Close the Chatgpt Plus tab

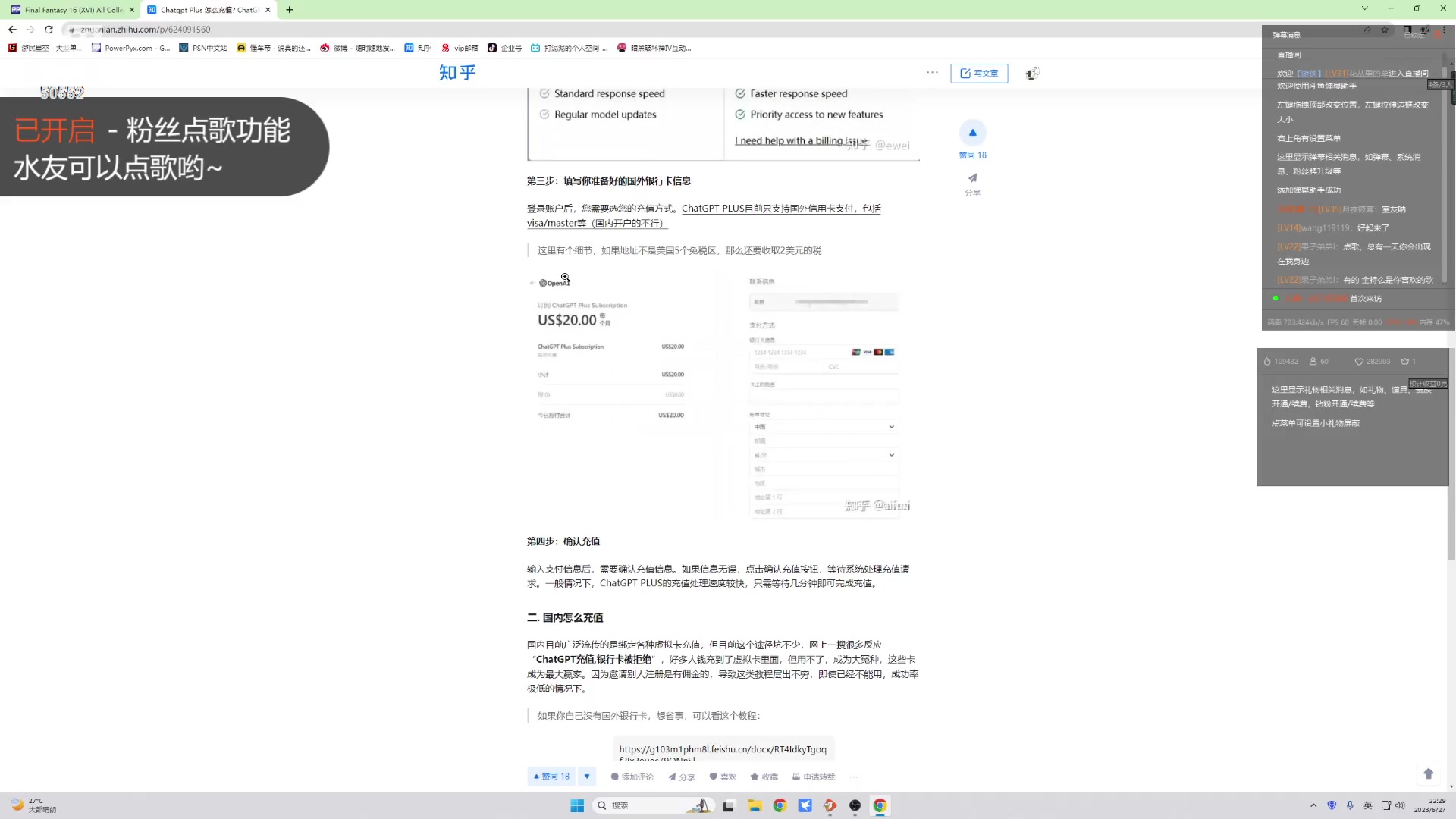coord(268,10)
